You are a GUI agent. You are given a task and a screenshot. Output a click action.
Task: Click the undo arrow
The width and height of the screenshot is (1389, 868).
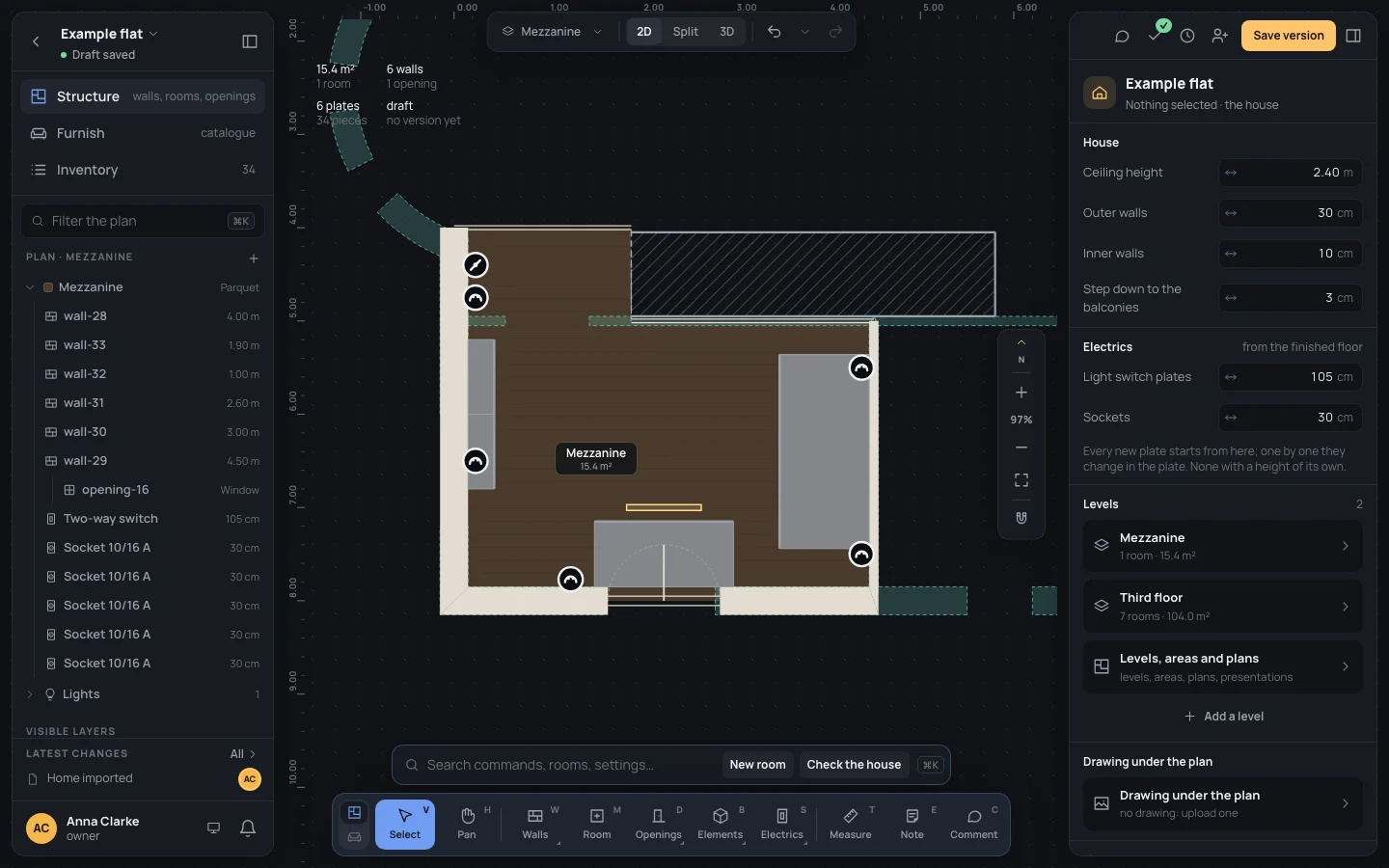click(x=774, y=32)
